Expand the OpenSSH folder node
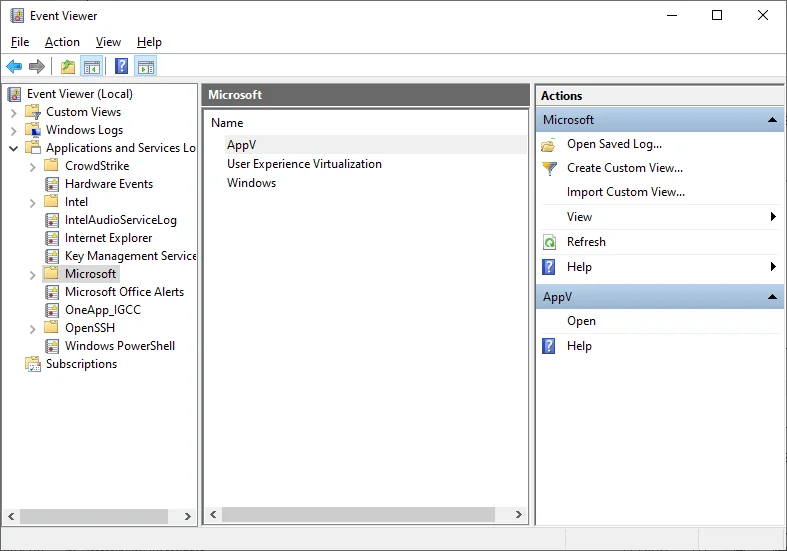787x551 pixels. [x=33, y=329]
